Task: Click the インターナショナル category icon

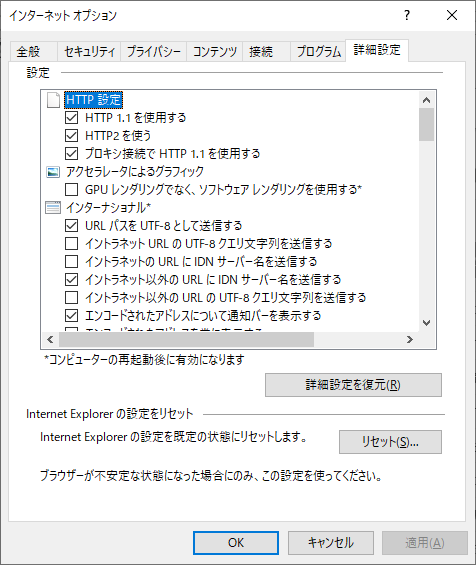Action: 53,208
